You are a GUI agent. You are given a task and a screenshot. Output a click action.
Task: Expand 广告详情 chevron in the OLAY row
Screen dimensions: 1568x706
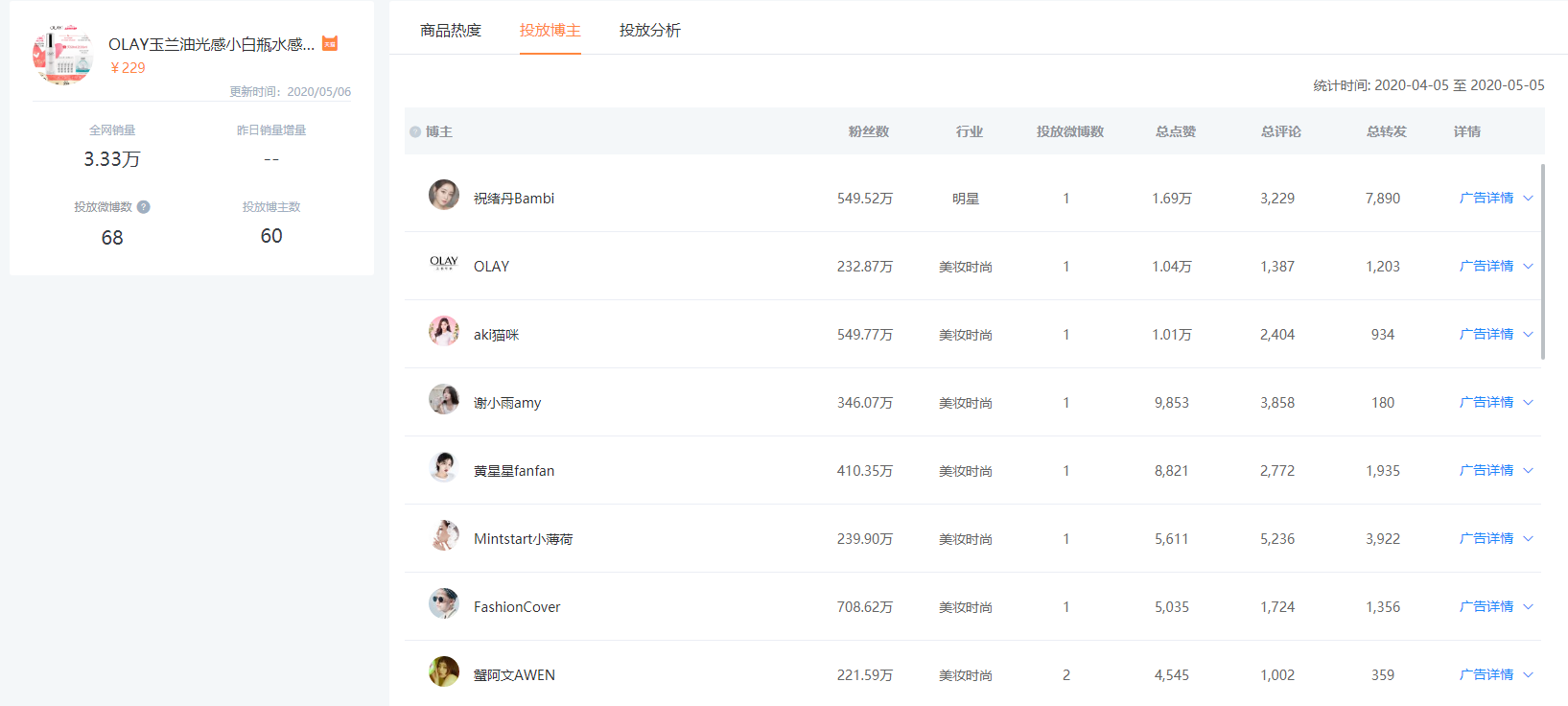point(1528,267)
